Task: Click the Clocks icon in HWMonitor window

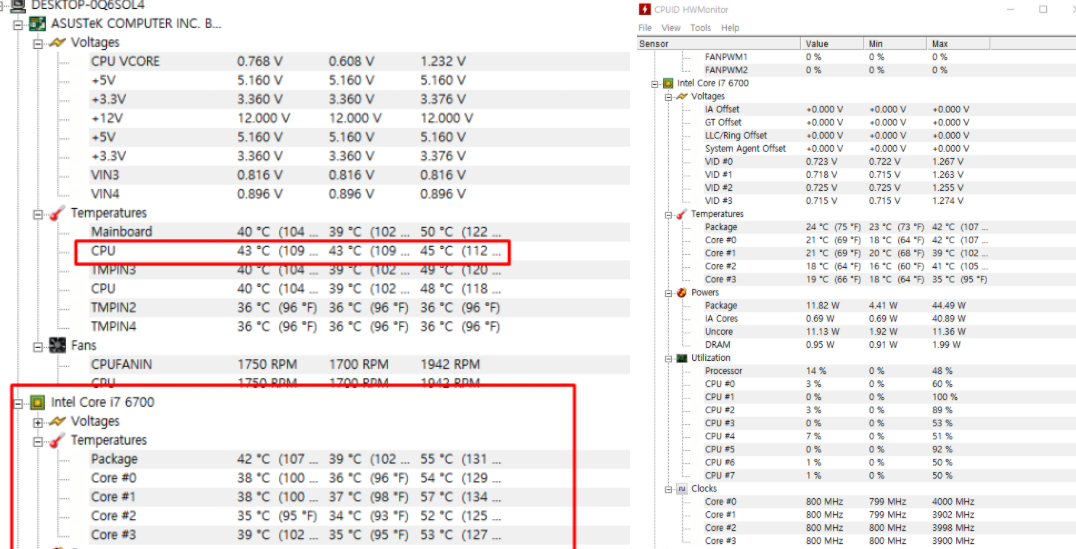Action: point(681,489)
